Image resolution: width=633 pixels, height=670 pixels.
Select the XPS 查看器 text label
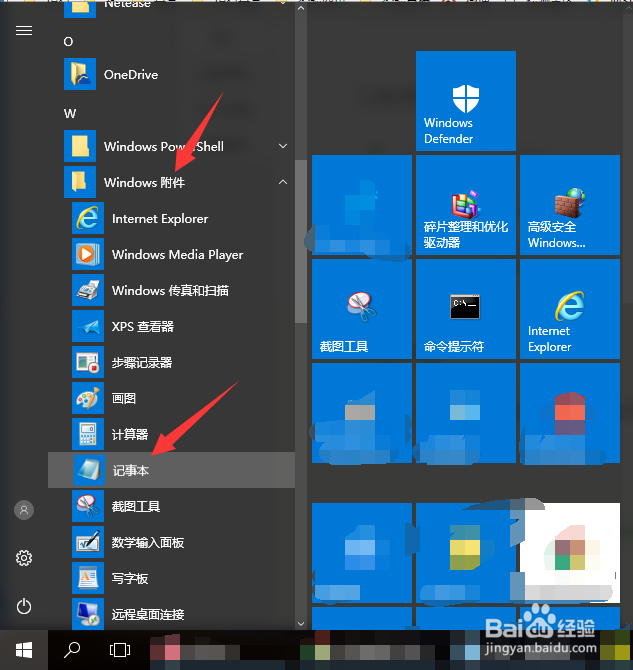coord(143,327)
